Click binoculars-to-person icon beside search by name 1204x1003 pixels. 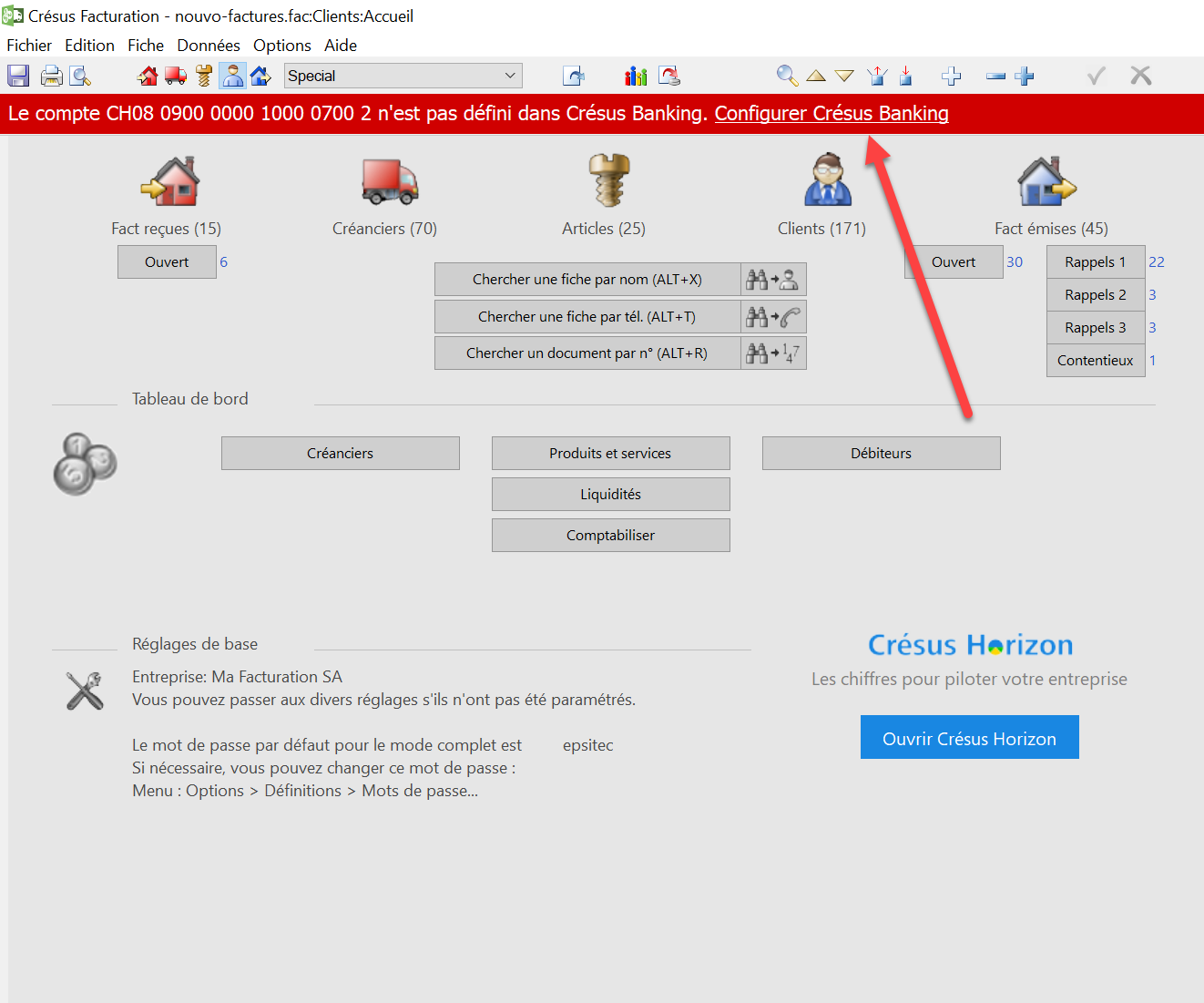click(x=773, y=280)
